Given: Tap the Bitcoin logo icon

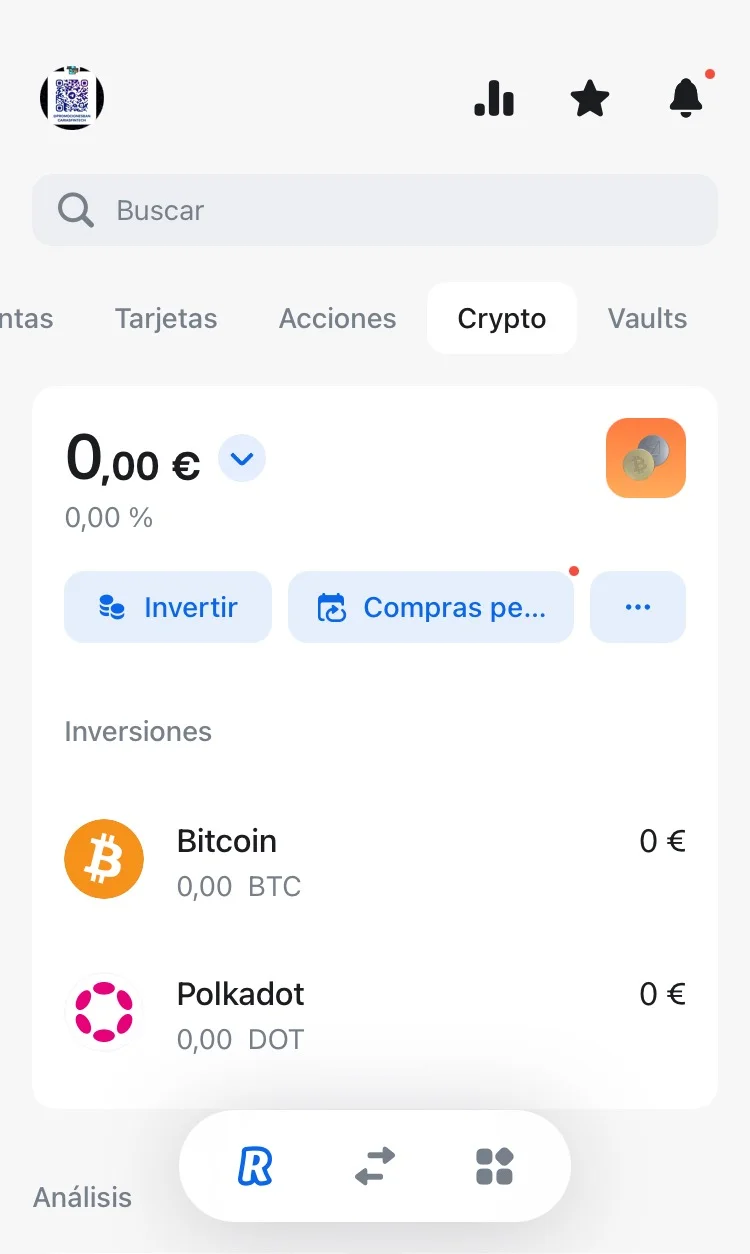Looking at the screenshot, I should [x=104, y=859].
